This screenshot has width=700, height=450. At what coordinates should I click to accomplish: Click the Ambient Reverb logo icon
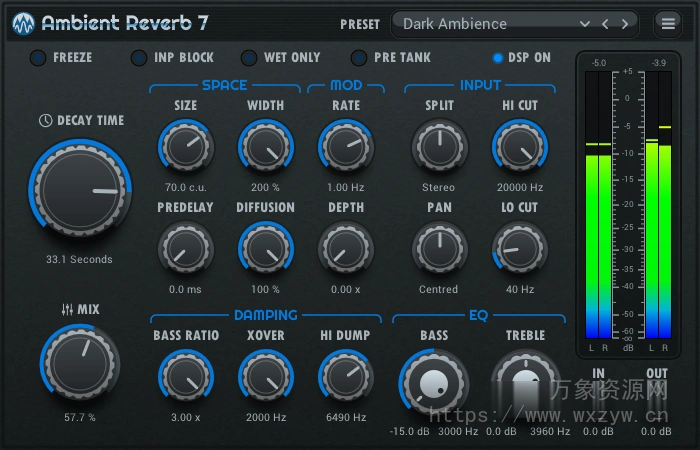click(x=23, y=23)
